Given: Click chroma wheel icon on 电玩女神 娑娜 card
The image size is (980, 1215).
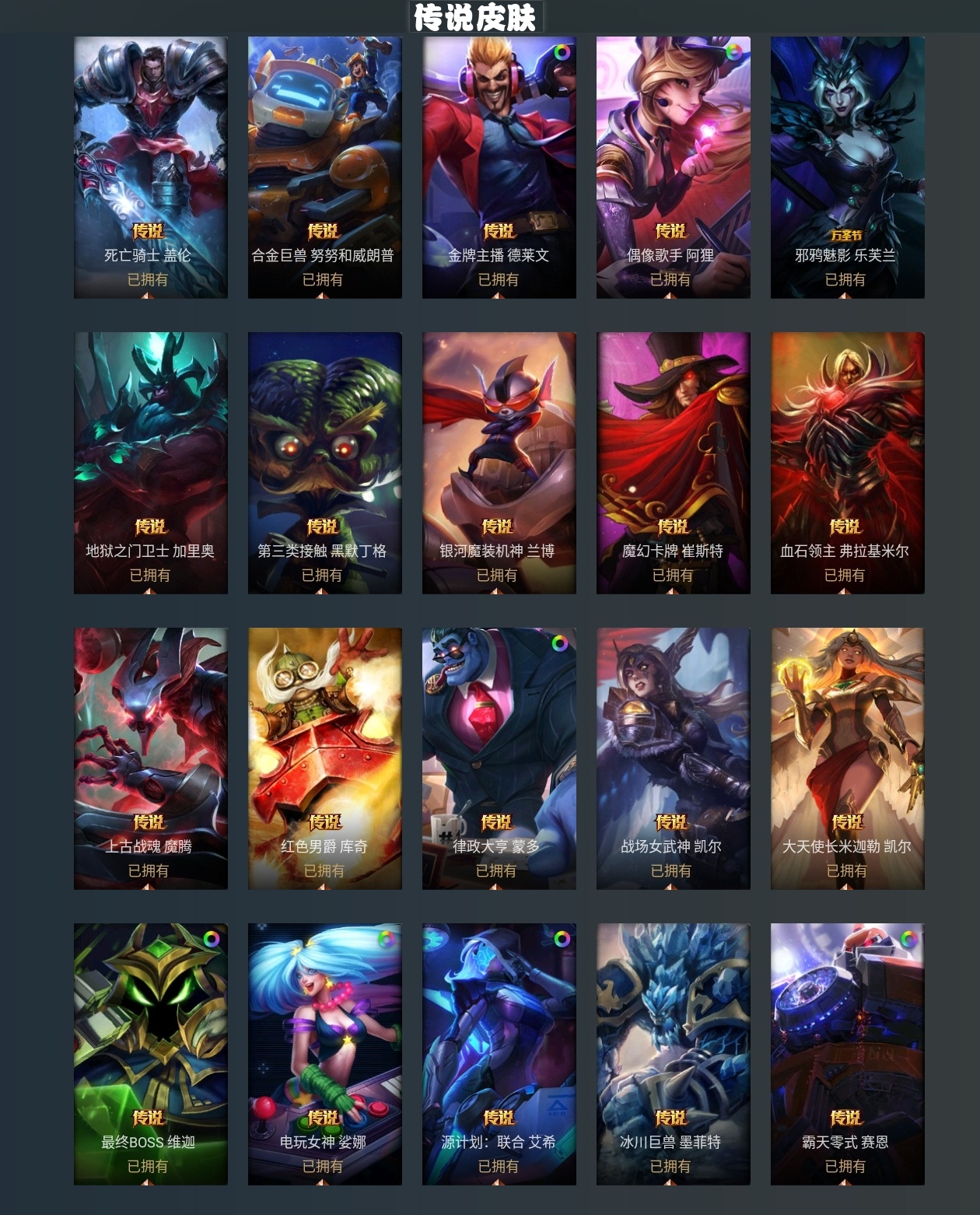Looking at the screenshot, I should point(387,940).
